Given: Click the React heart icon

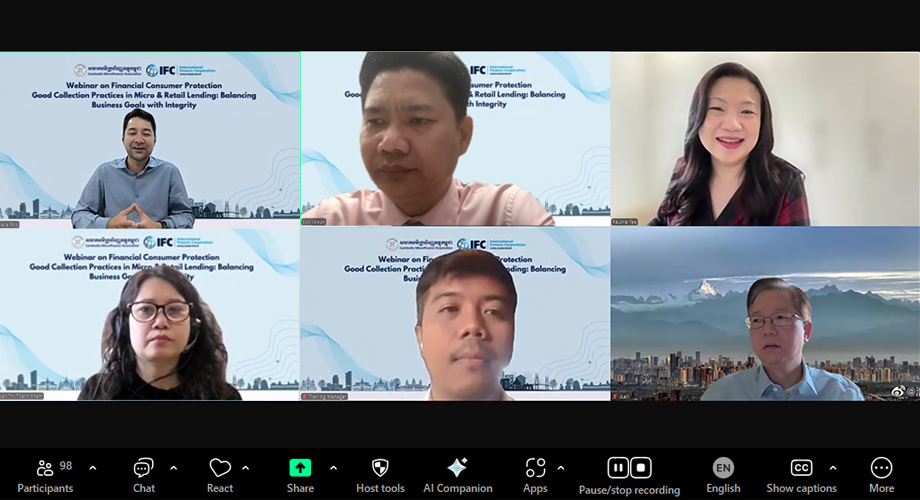Looking at the screenshot, I should coord(220,474).
